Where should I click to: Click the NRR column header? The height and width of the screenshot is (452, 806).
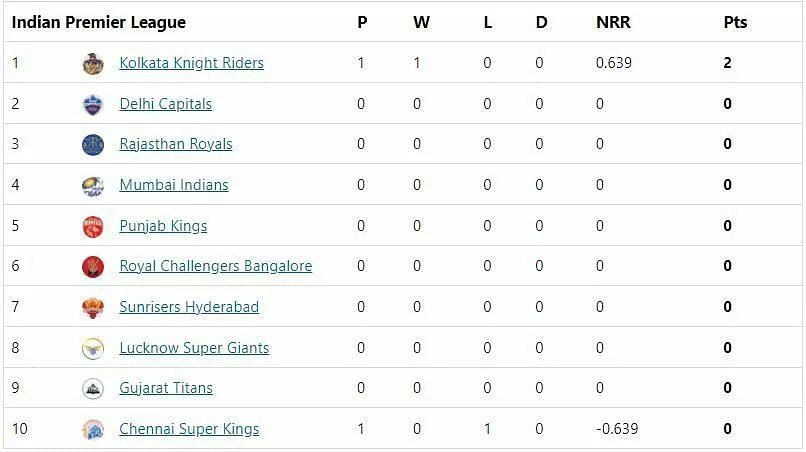click(613, 22)
